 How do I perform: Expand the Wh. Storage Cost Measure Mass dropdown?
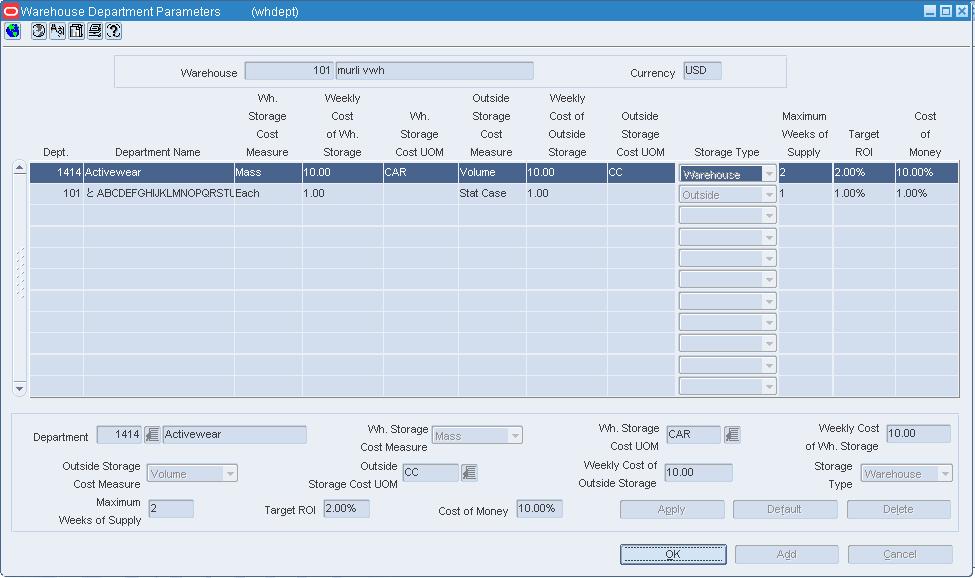(515, 436)
